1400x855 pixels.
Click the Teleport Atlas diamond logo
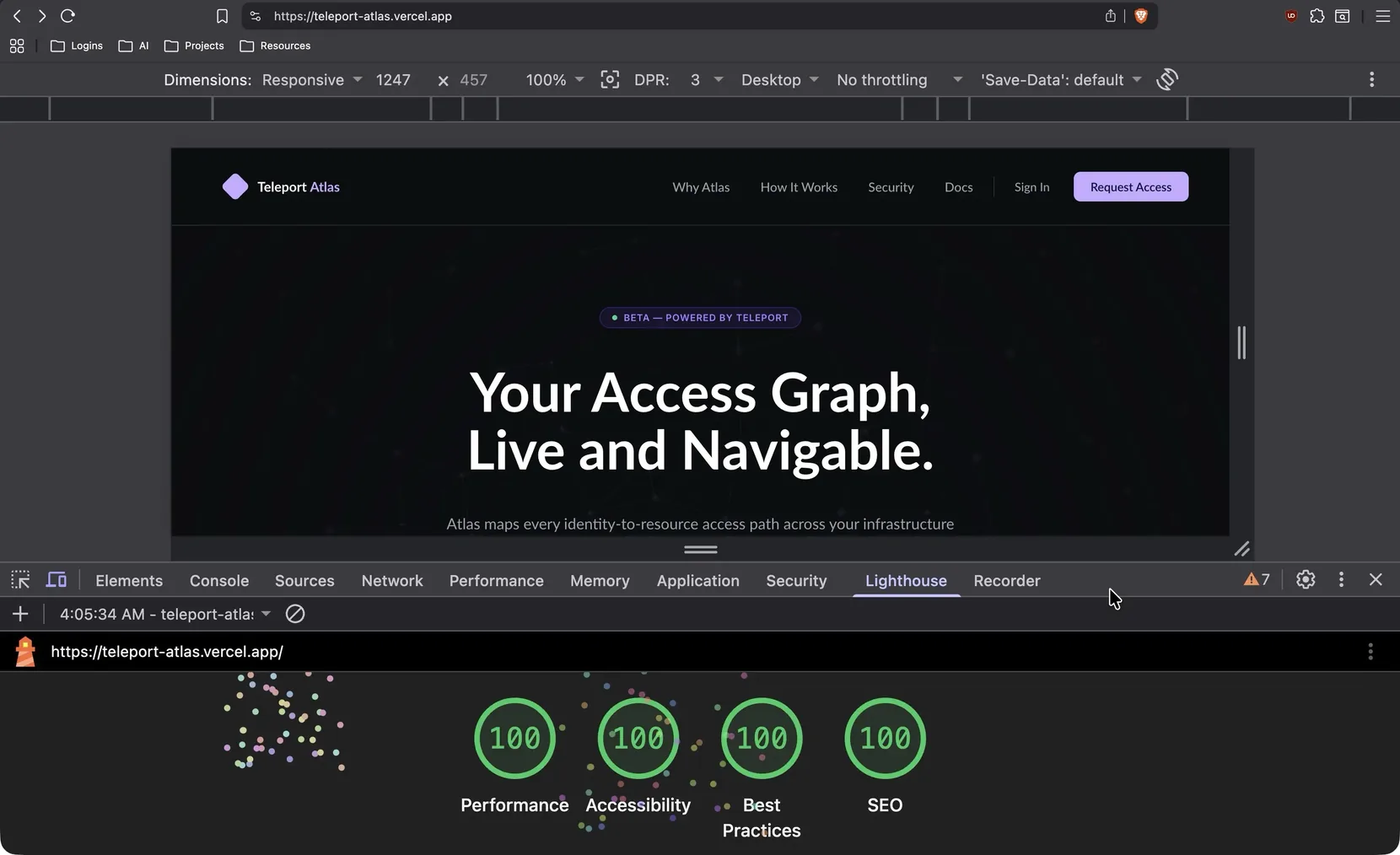click(235, 186)
